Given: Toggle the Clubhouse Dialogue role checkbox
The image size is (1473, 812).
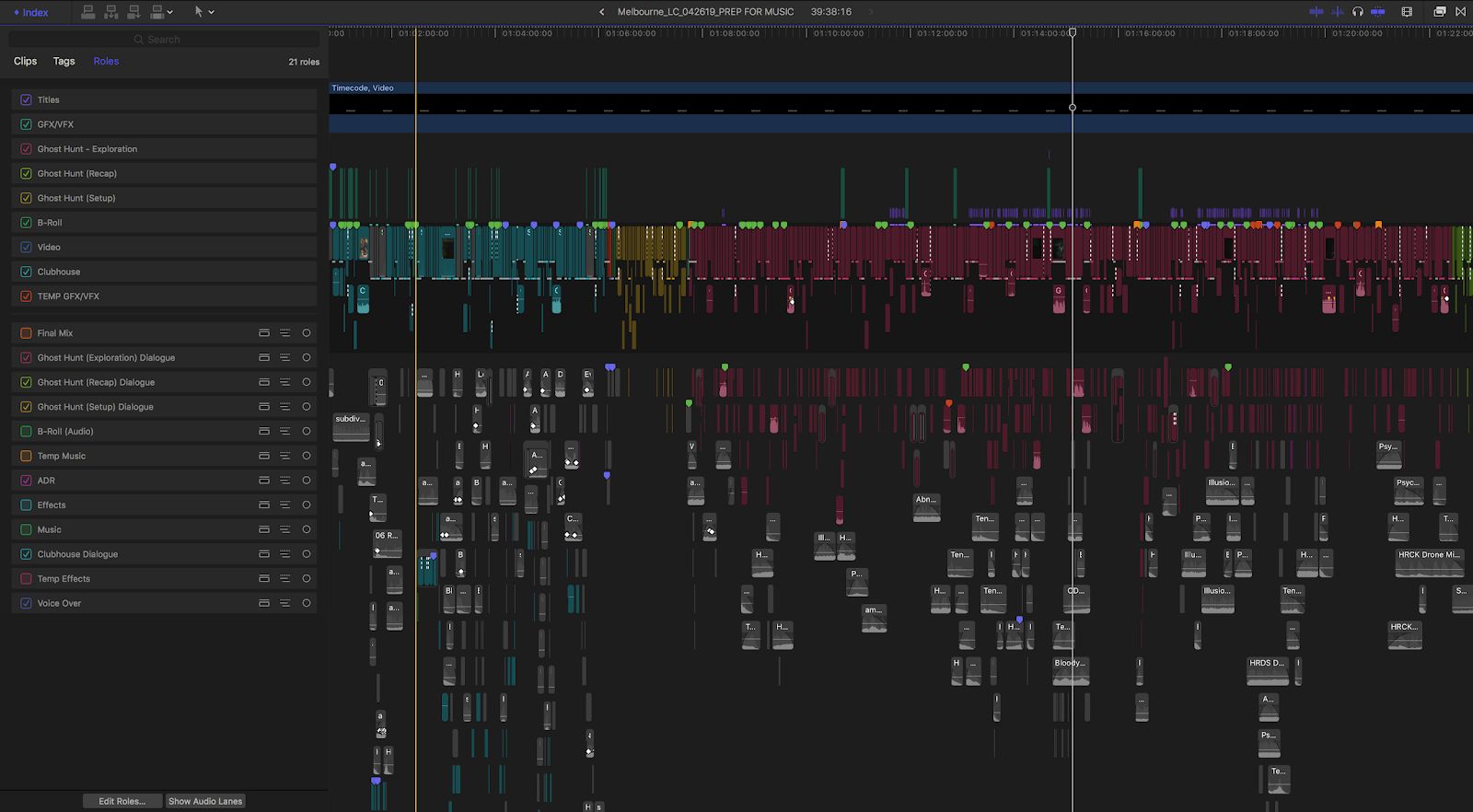Looking at the screenshot, I should [26, 554].
